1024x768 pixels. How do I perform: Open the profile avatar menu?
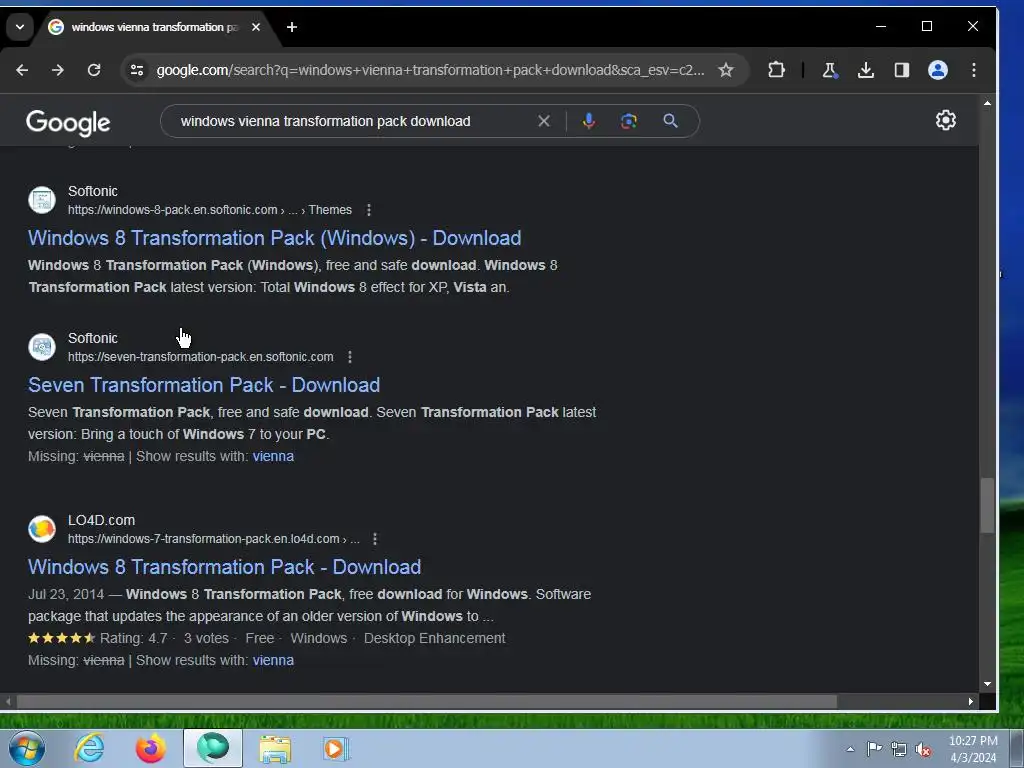click(938, 70)
